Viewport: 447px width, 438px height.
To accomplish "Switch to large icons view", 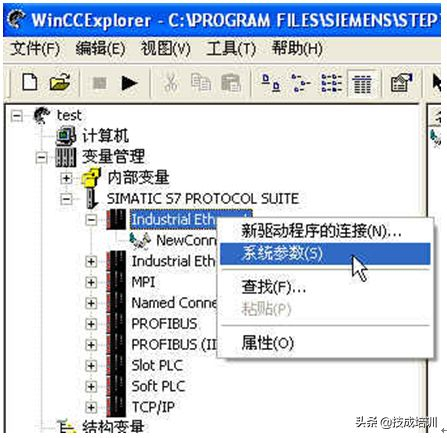I will pos(271,83).
